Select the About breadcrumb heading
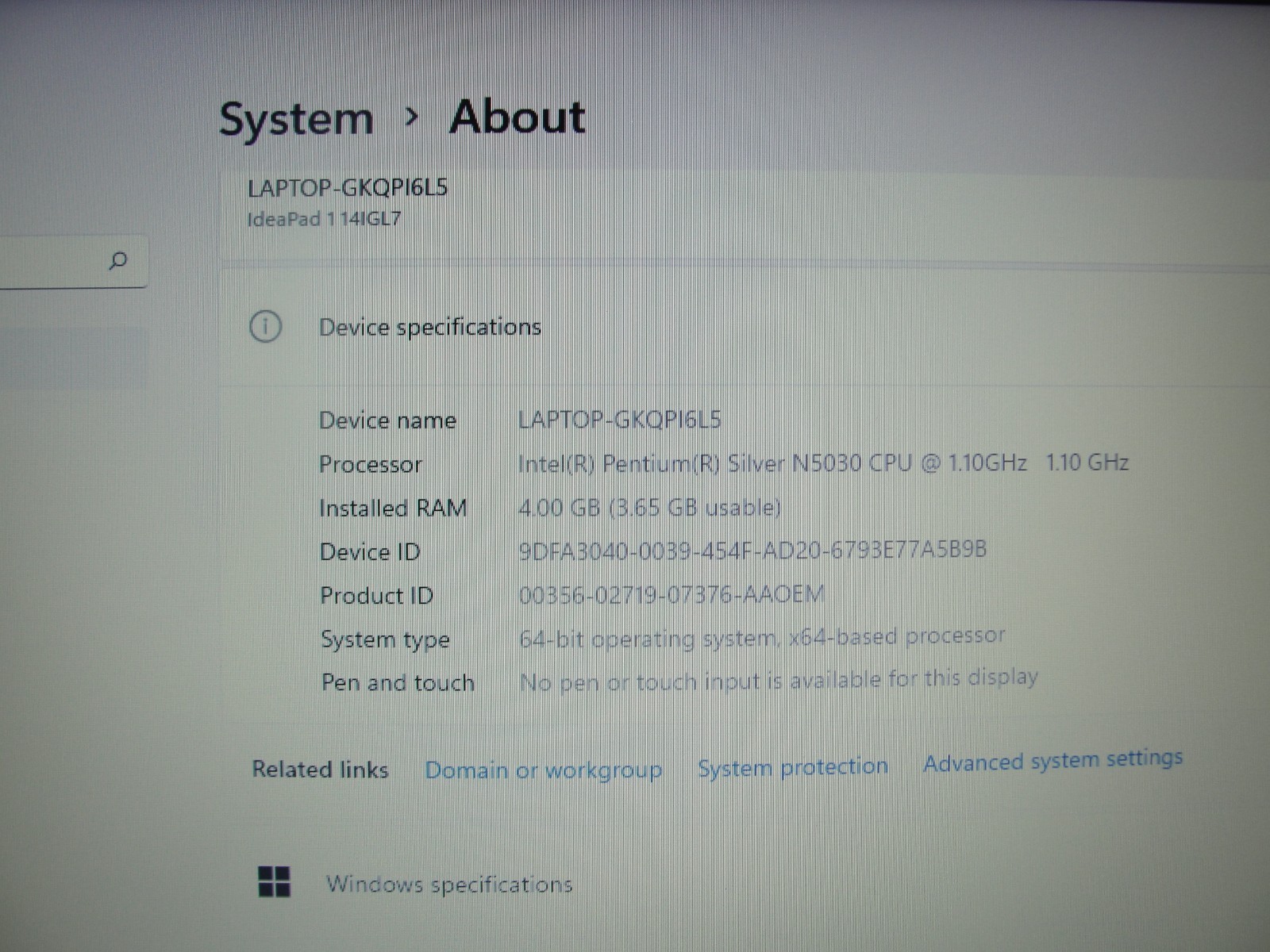This screenshot has height=952, width=1270. tap(518, 117)
